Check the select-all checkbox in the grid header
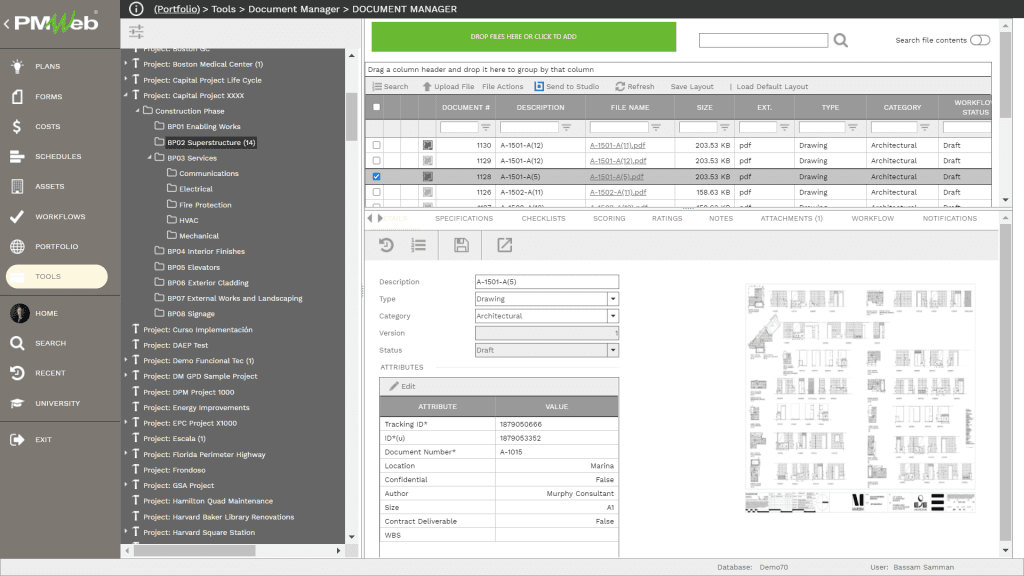 coord(377,107)
